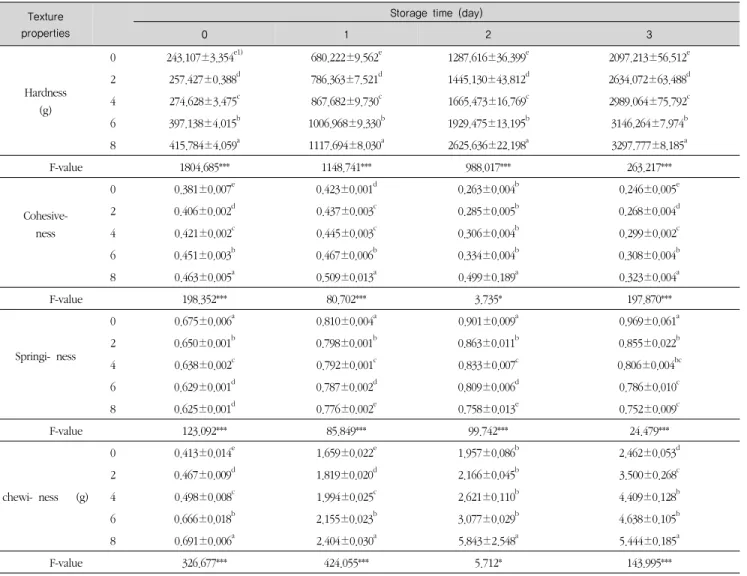The image size is (747, 576).
Task: Select hardness value 1287.616±36.399
Action: click(488, 57)
